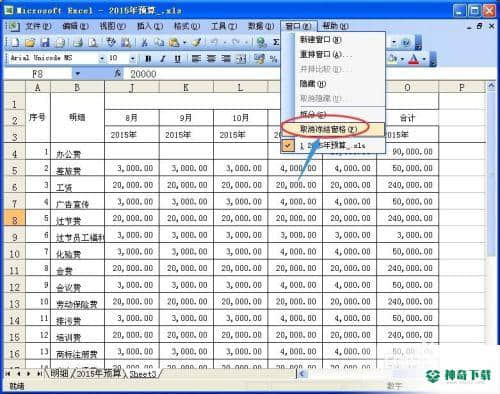Select the Format Painter brush icon

tap(196, 42)
